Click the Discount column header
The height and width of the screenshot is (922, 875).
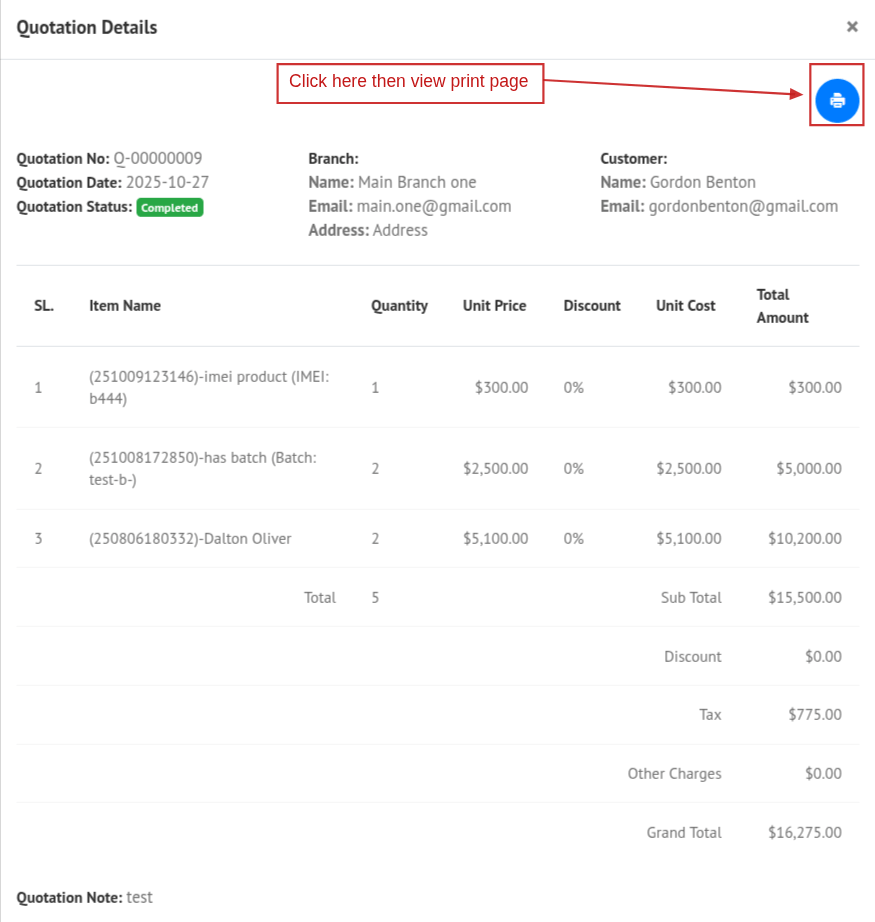click(x=592, y=306)
